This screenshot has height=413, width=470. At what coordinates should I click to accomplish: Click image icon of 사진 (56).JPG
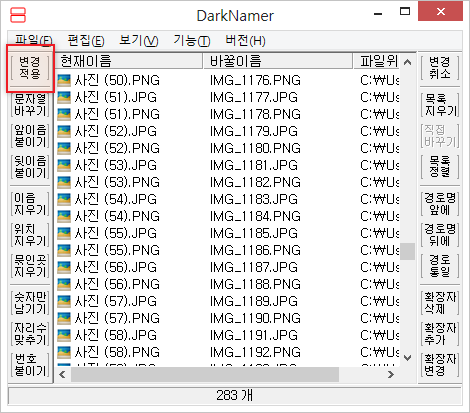tap(64, 267)
